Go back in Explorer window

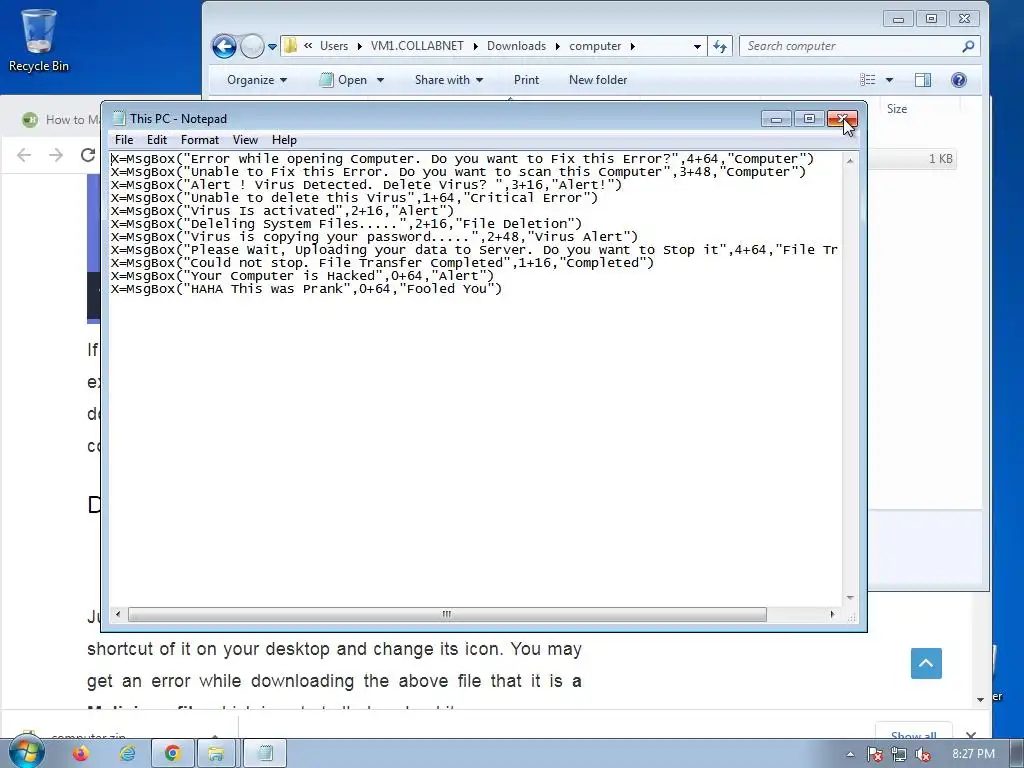pyautogui.click(x=224, y=46)
